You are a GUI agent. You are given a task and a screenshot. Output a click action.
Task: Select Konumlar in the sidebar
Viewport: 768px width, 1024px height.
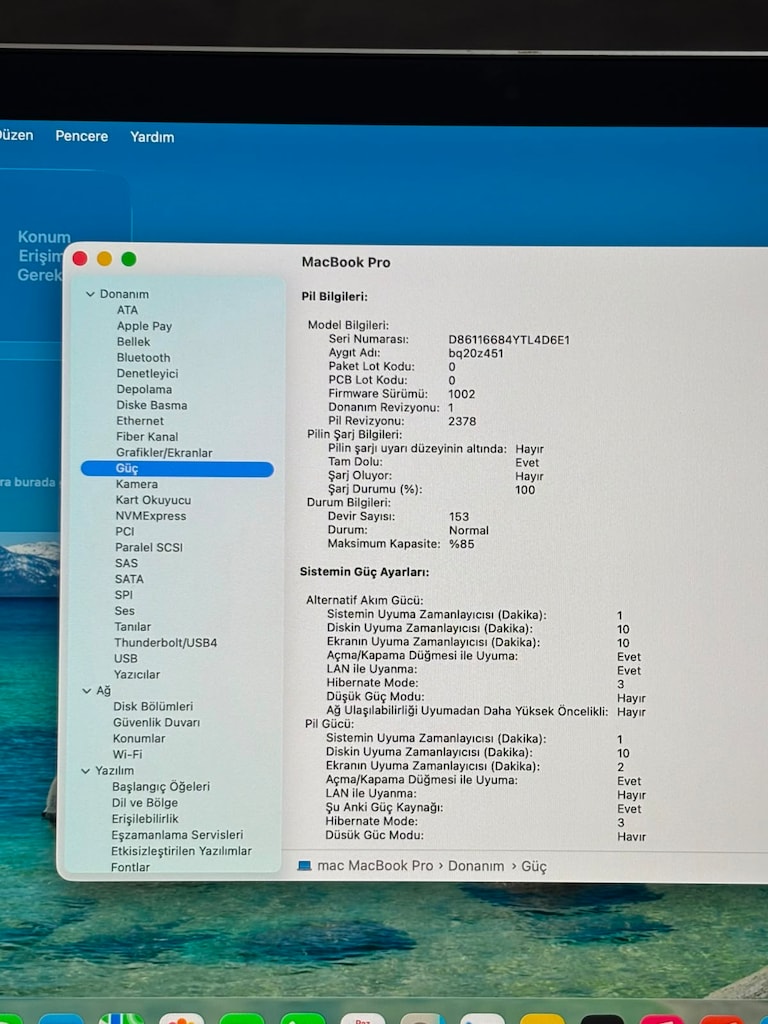[x=139, y=739]
